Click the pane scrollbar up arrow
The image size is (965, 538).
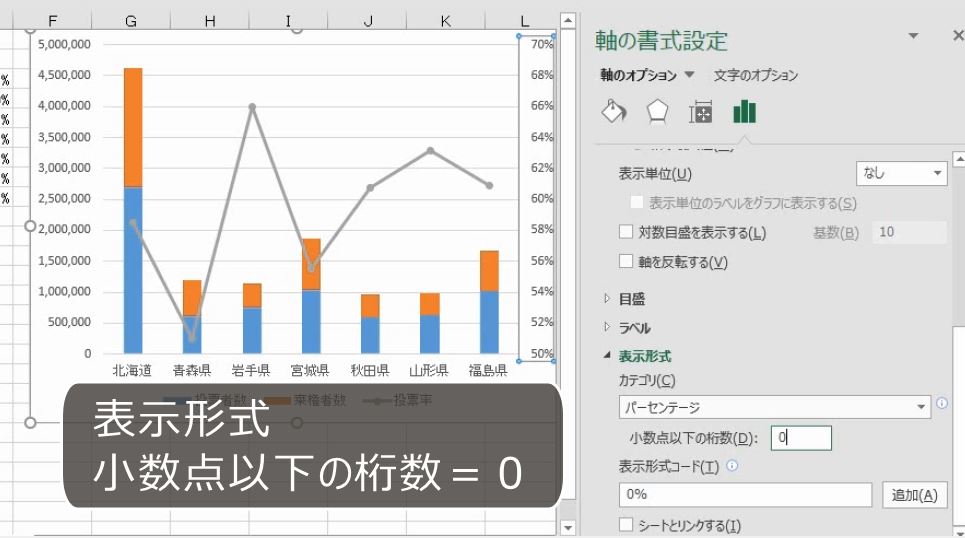958,159
